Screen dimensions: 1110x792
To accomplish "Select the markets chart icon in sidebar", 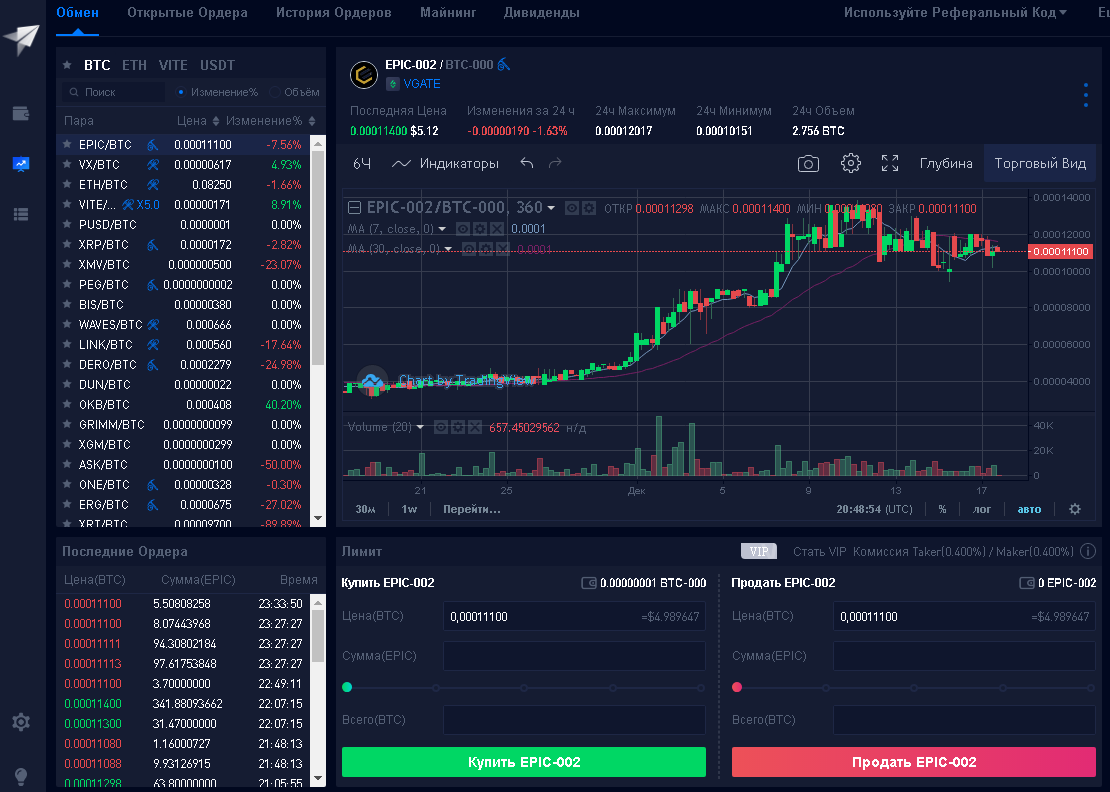I will click(x=21, y=165).
